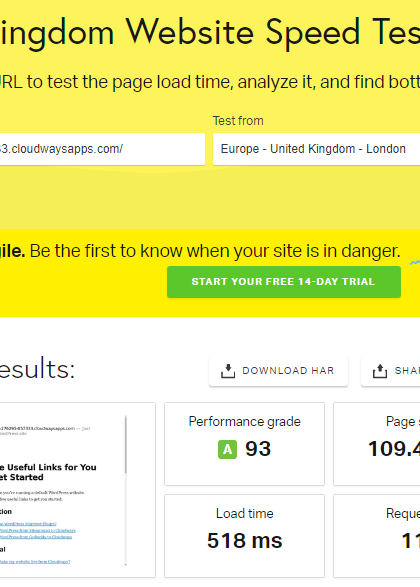420x587 pixels.
Task: Click the download icon beside Download HAR
Action: point(228,371)
